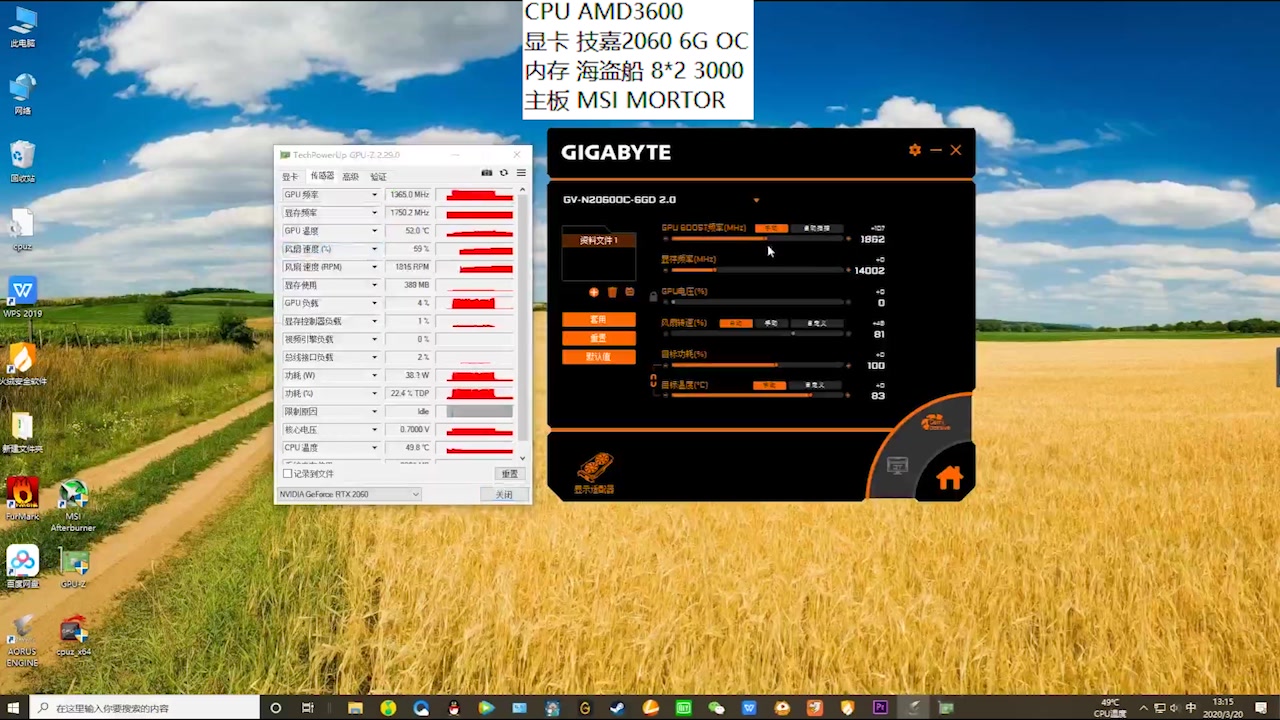Click the 重置 button in GPU-Z
Viewport: 1280px width, 720px height.
point(509,474)
